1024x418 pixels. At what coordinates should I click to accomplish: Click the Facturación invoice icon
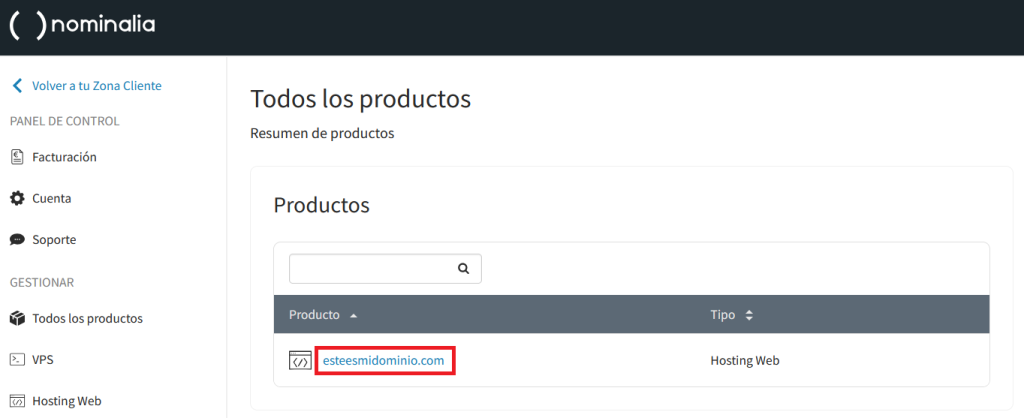17,157
